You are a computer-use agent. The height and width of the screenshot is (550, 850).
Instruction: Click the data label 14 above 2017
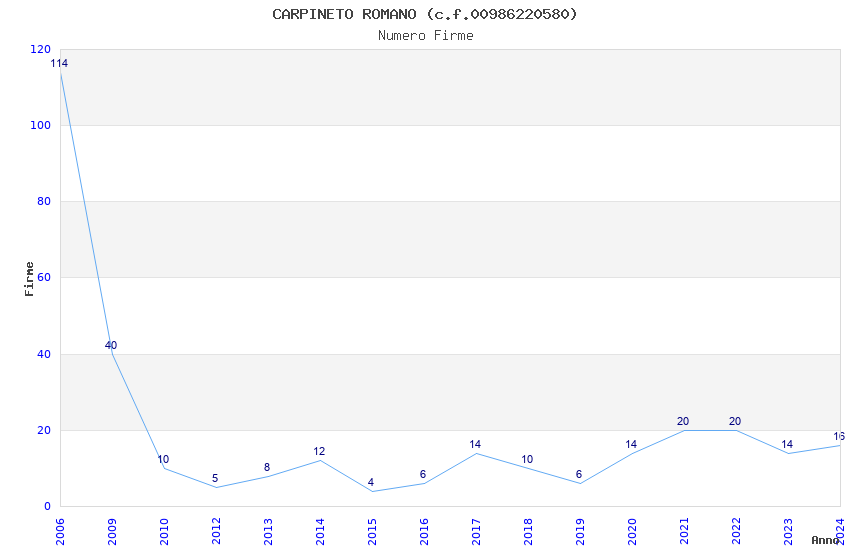click(x=475, y=444)
